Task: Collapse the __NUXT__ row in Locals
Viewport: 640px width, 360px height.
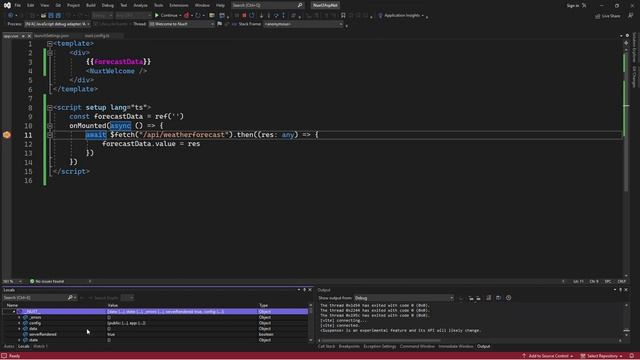Action: coord(13,312)
